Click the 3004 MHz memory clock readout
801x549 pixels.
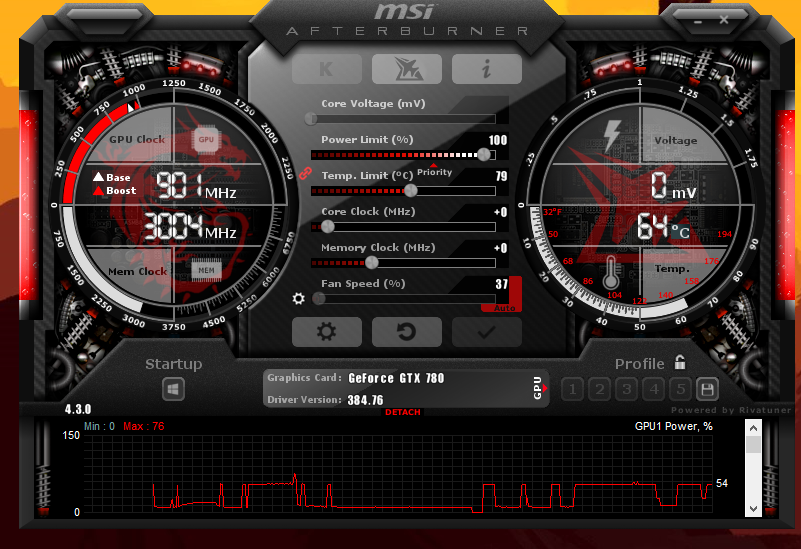(190, 226)
